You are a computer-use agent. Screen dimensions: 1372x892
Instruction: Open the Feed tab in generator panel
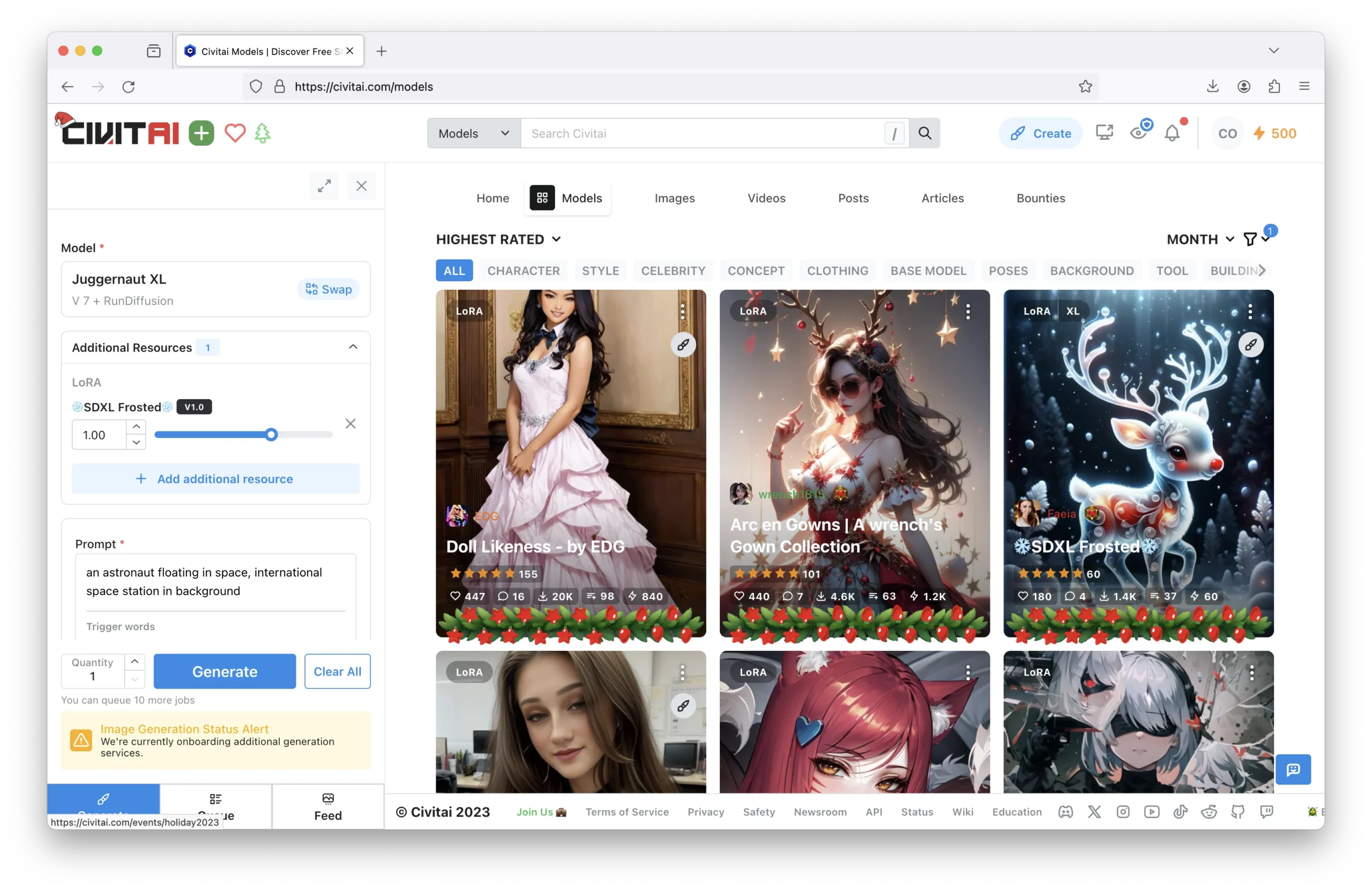(328, 806)
